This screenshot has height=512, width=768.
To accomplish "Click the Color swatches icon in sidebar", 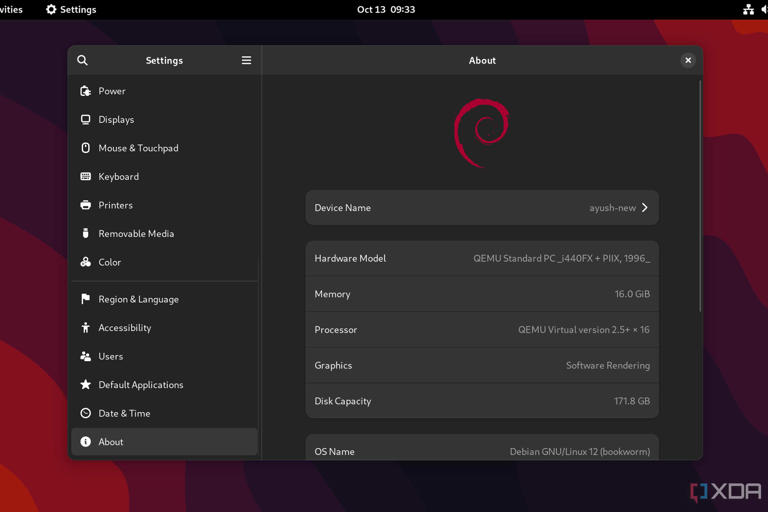I will [x=86, y=262].
